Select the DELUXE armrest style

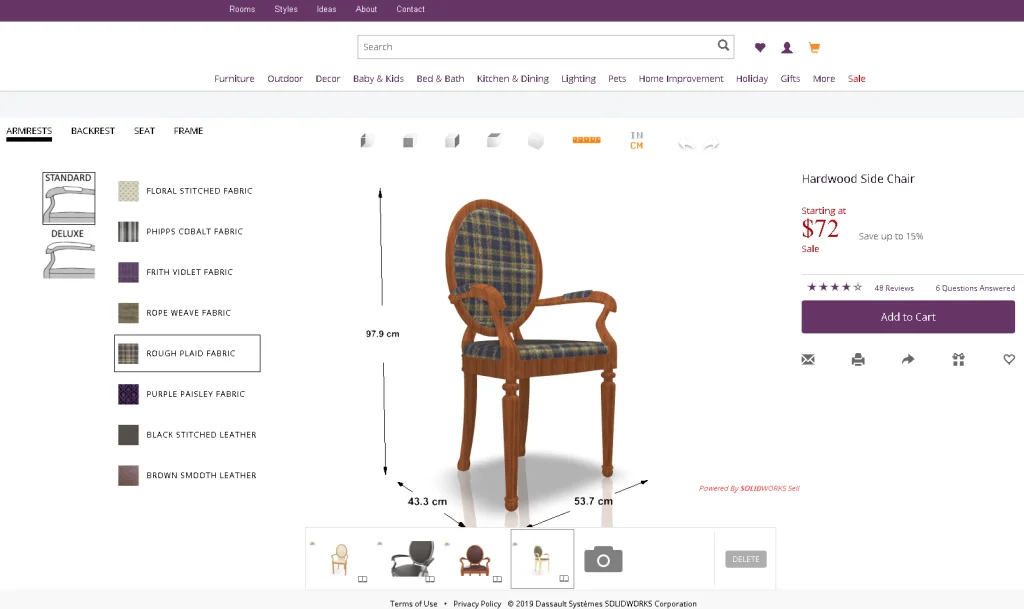67,256
